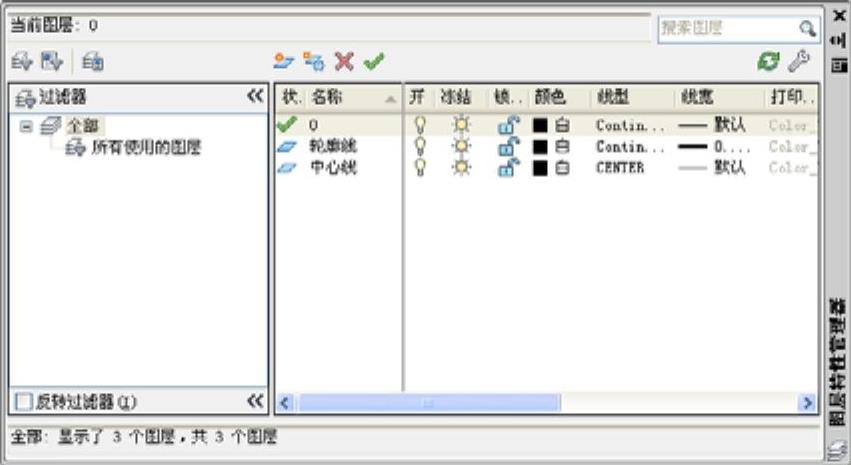Close the Layer Properties Manager palette

839,16
